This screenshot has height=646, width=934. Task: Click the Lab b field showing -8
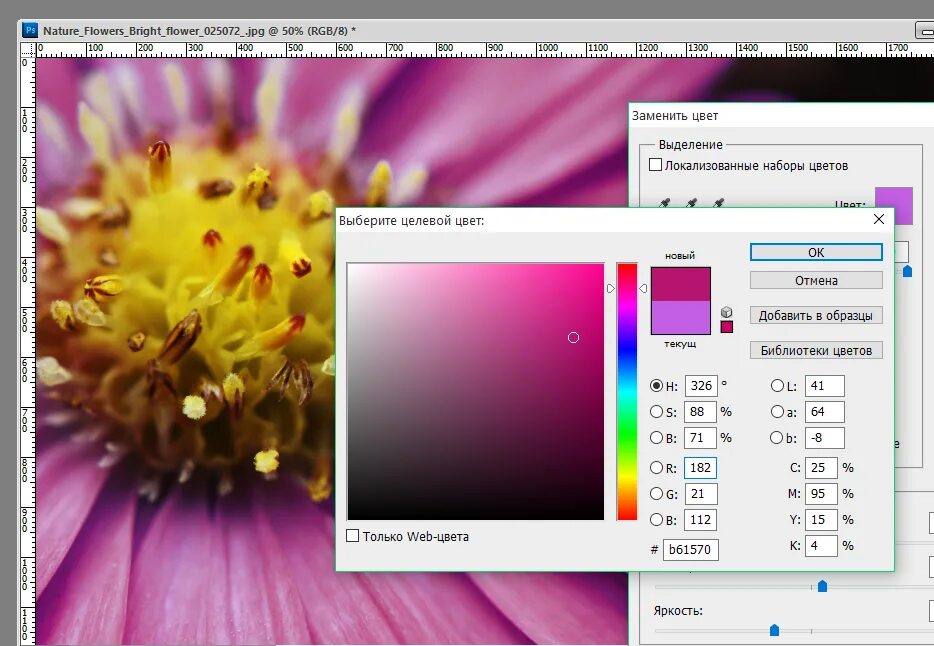(825, 438)
